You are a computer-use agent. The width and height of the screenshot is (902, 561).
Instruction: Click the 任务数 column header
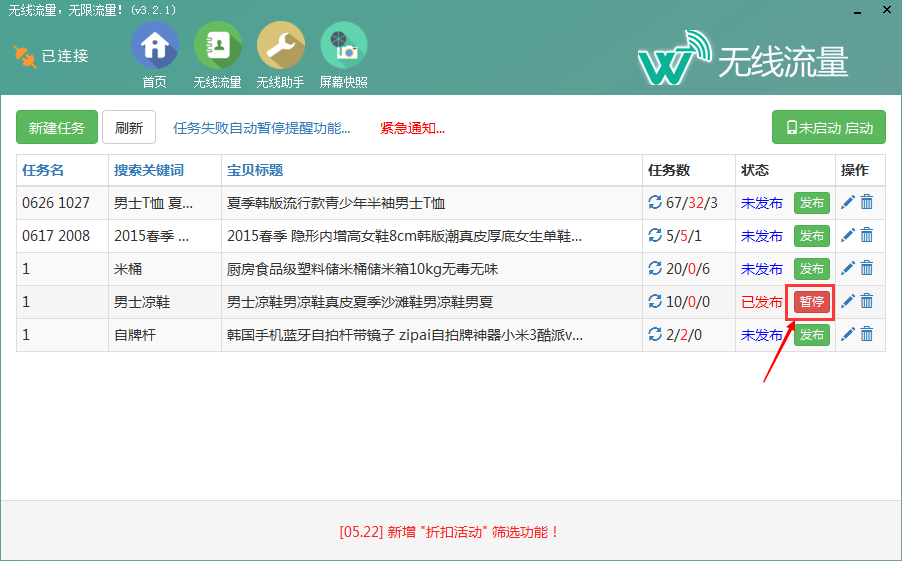(x=669, y=170)
